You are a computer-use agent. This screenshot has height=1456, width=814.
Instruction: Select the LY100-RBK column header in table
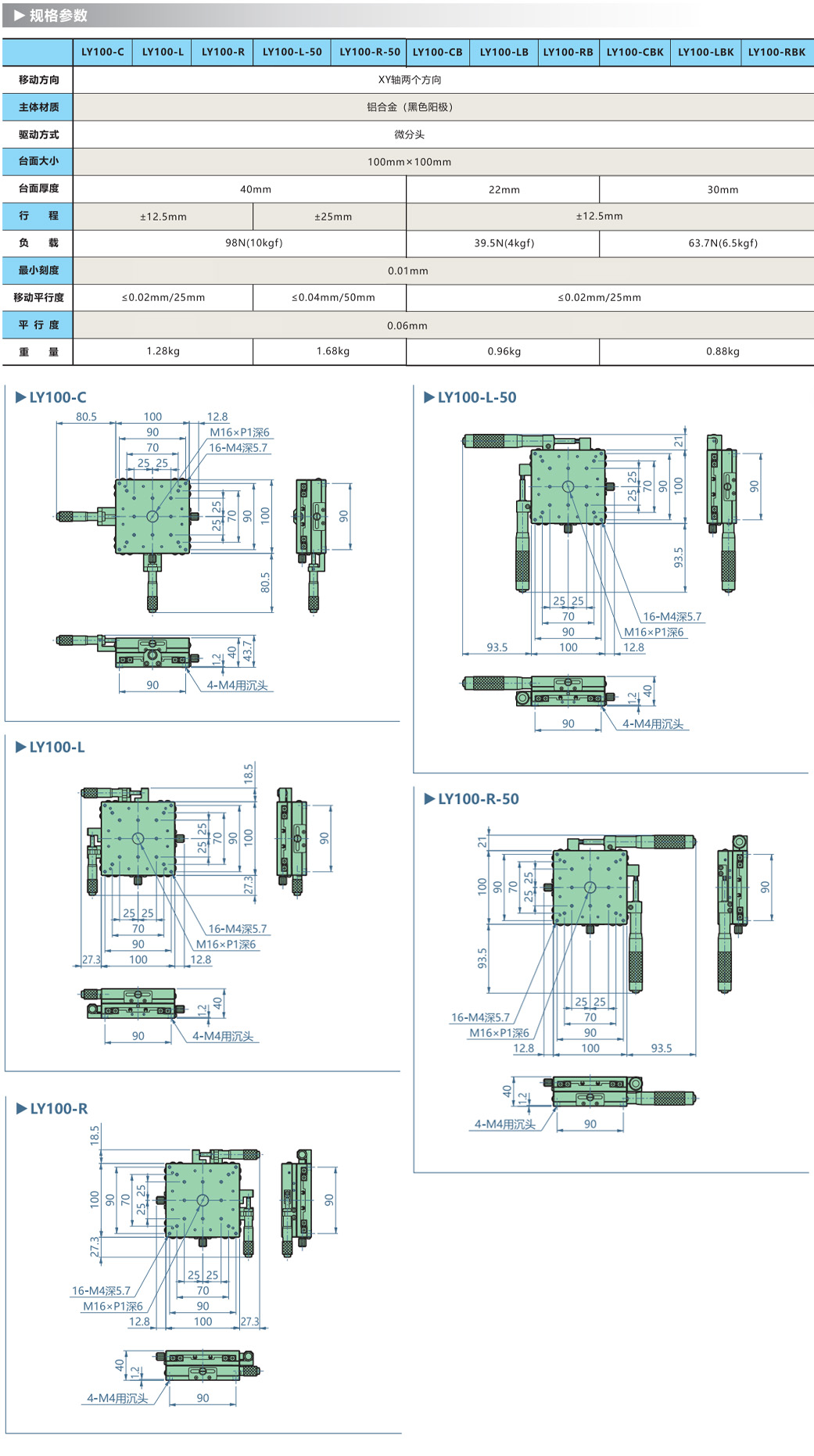click(776, 52)
